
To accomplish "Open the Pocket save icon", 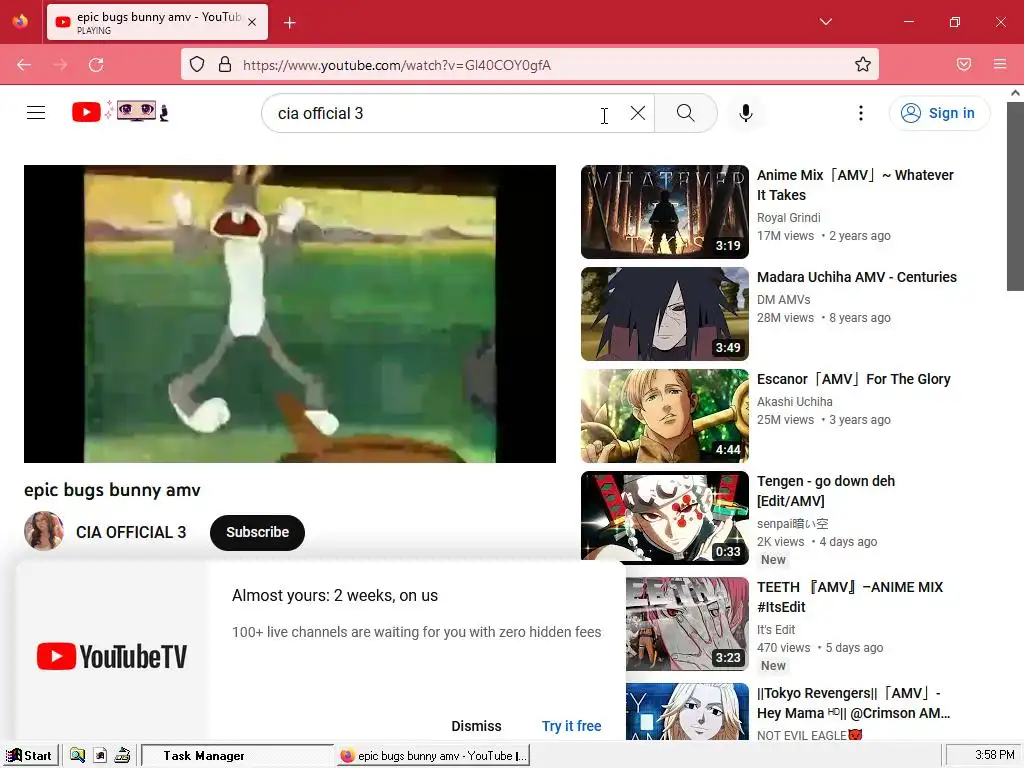I will pyautogui.click(x=964, y=65).
